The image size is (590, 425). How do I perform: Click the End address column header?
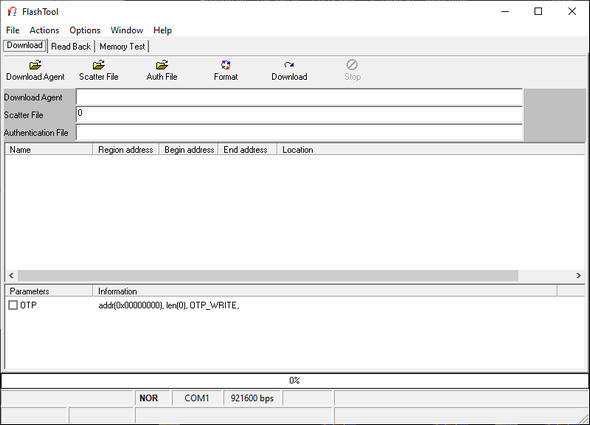[x=248, y=149]
